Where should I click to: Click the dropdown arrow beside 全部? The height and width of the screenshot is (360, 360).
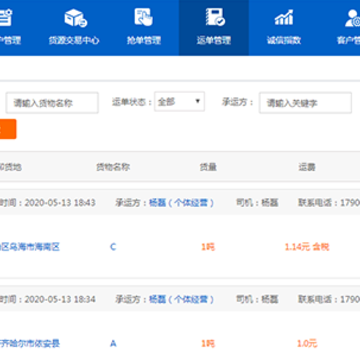point(197,101)
